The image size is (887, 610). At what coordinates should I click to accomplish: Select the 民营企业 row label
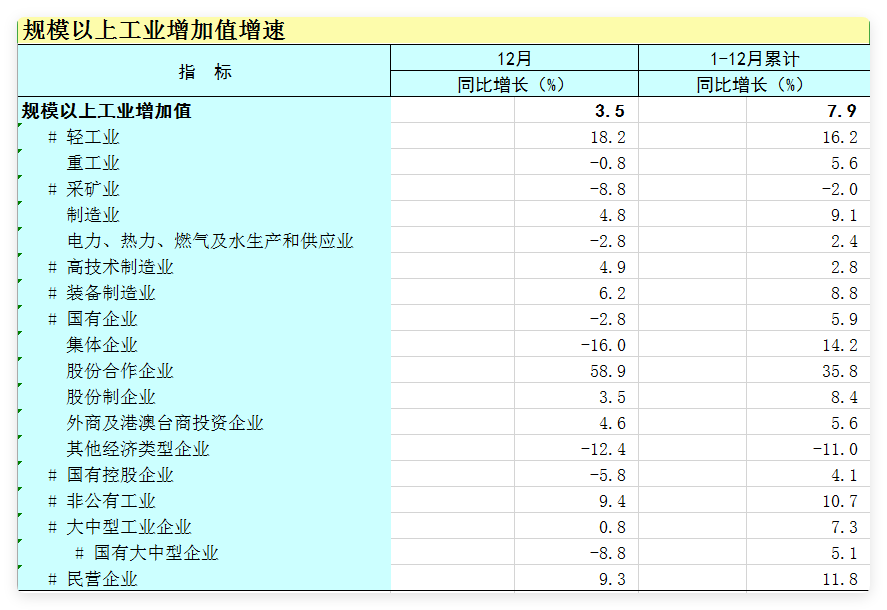[x=102, y=579]
